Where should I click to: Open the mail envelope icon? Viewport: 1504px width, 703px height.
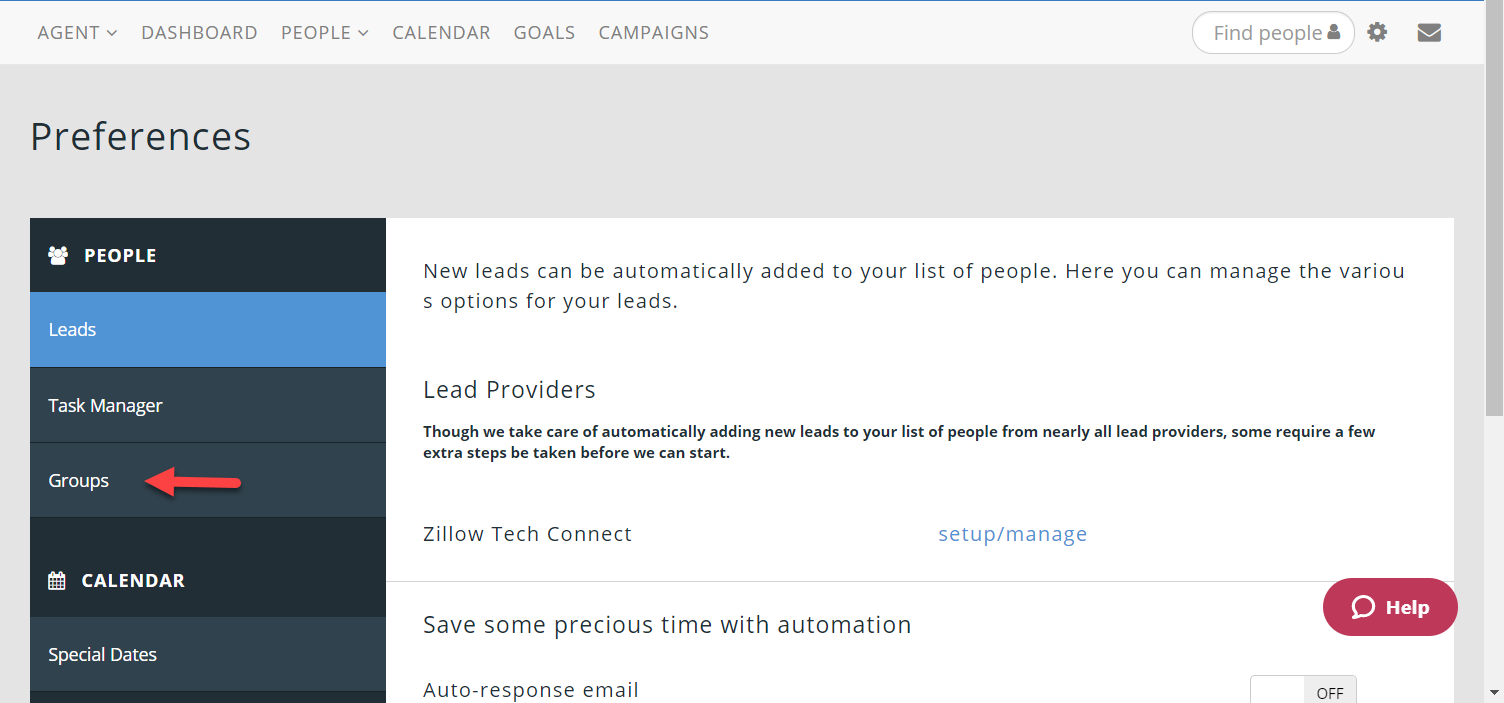coord(1429,33)
